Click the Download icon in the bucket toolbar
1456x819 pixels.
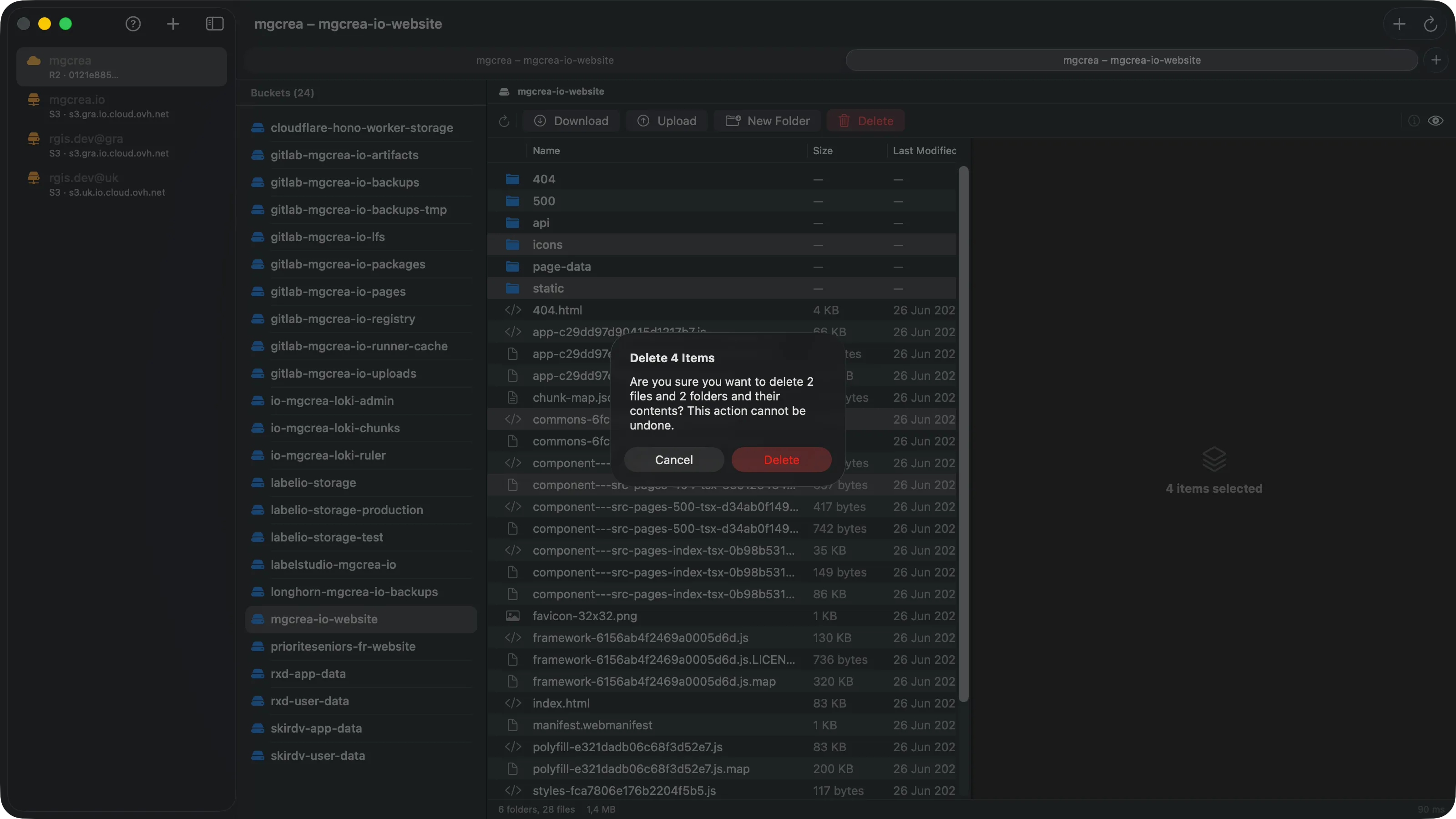point(541,121)
